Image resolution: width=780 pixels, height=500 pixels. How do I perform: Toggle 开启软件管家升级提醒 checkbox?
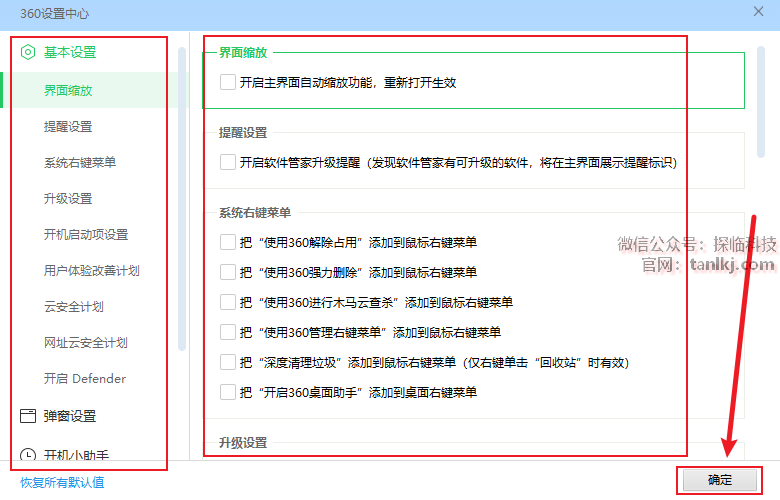coord(228,162)
